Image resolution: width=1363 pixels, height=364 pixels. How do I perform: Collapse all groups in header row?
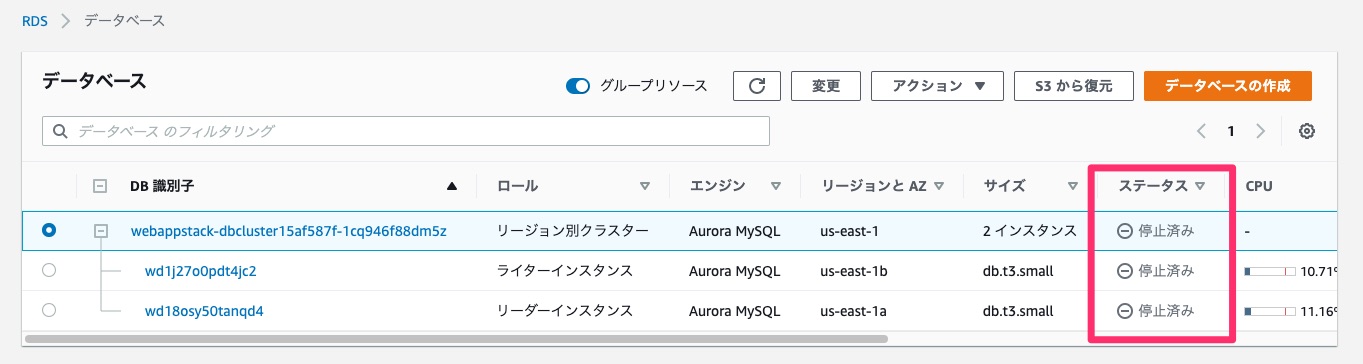click(x=100, y=186)
